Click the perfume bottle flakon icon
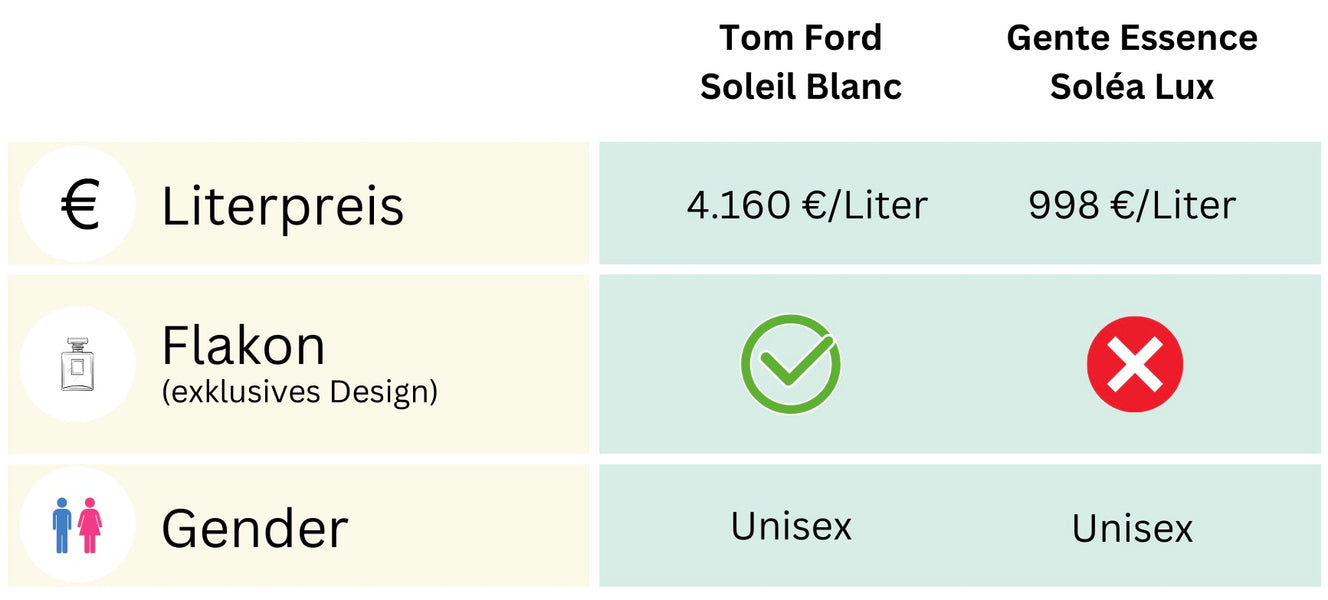Viewport: 1328px width, 600px height. (x=76, y=364)
